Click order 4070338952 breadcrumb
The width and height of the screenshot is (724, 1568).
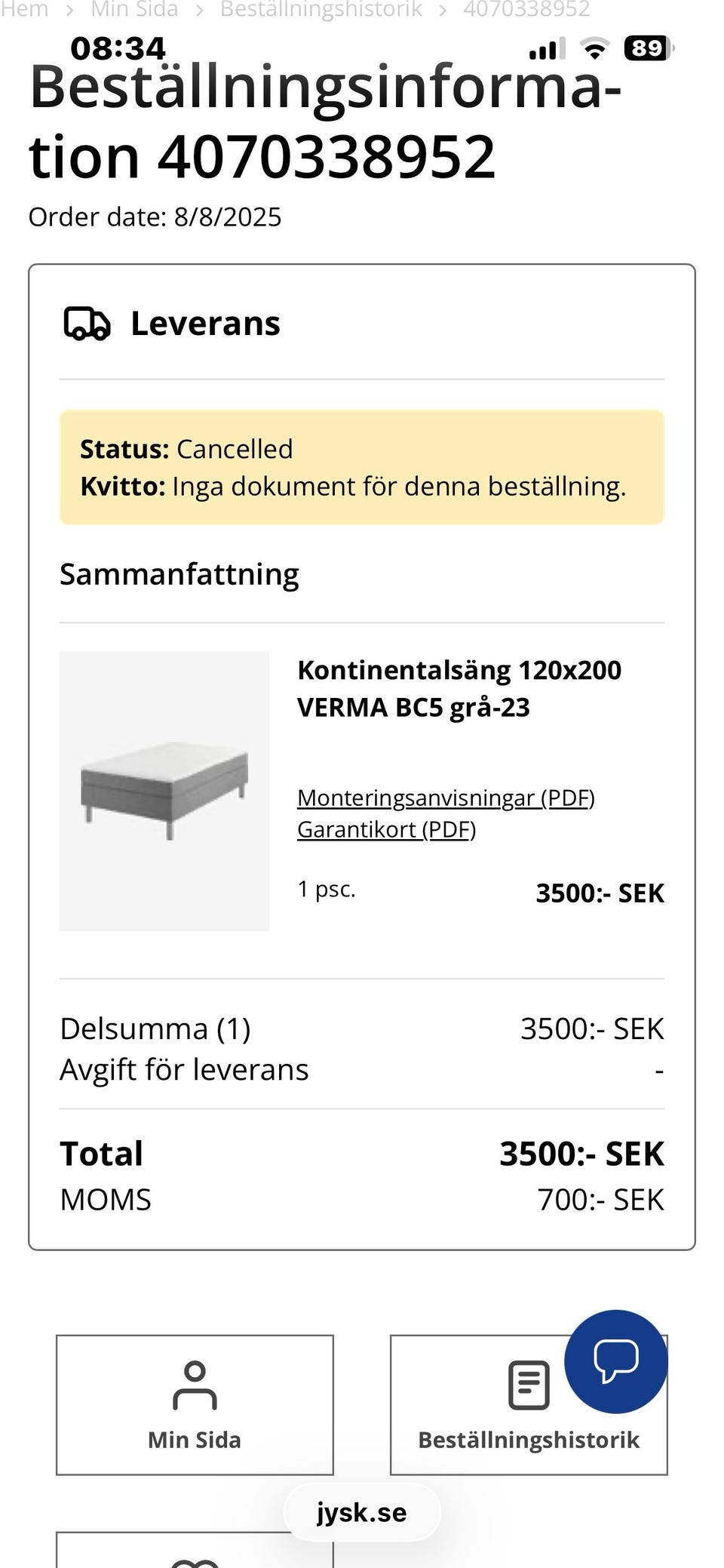[526, 9]
